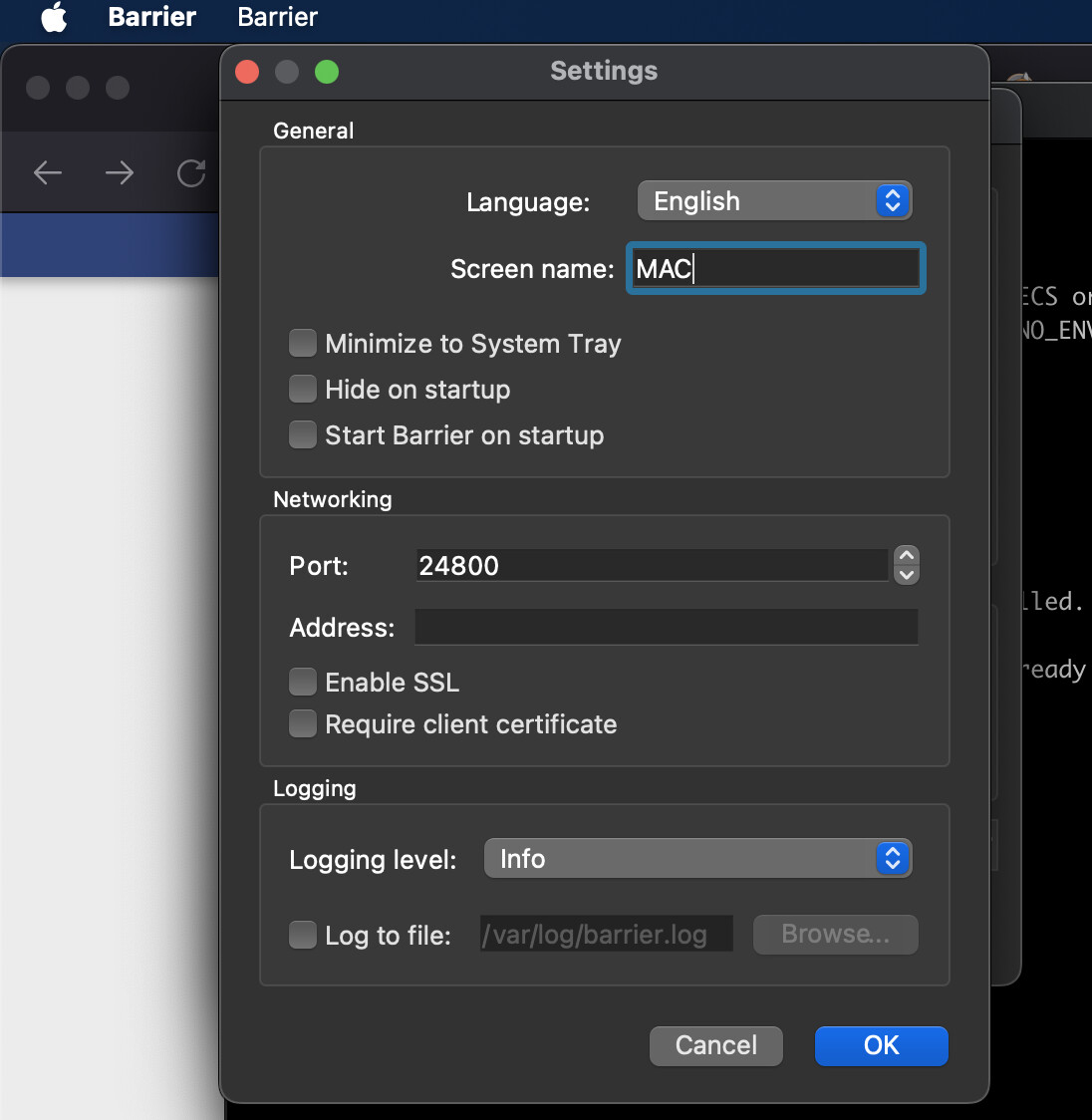This screenshot has height=1120, width=1092.
Task: Click the Address input field
Action: tap(666, 628)
